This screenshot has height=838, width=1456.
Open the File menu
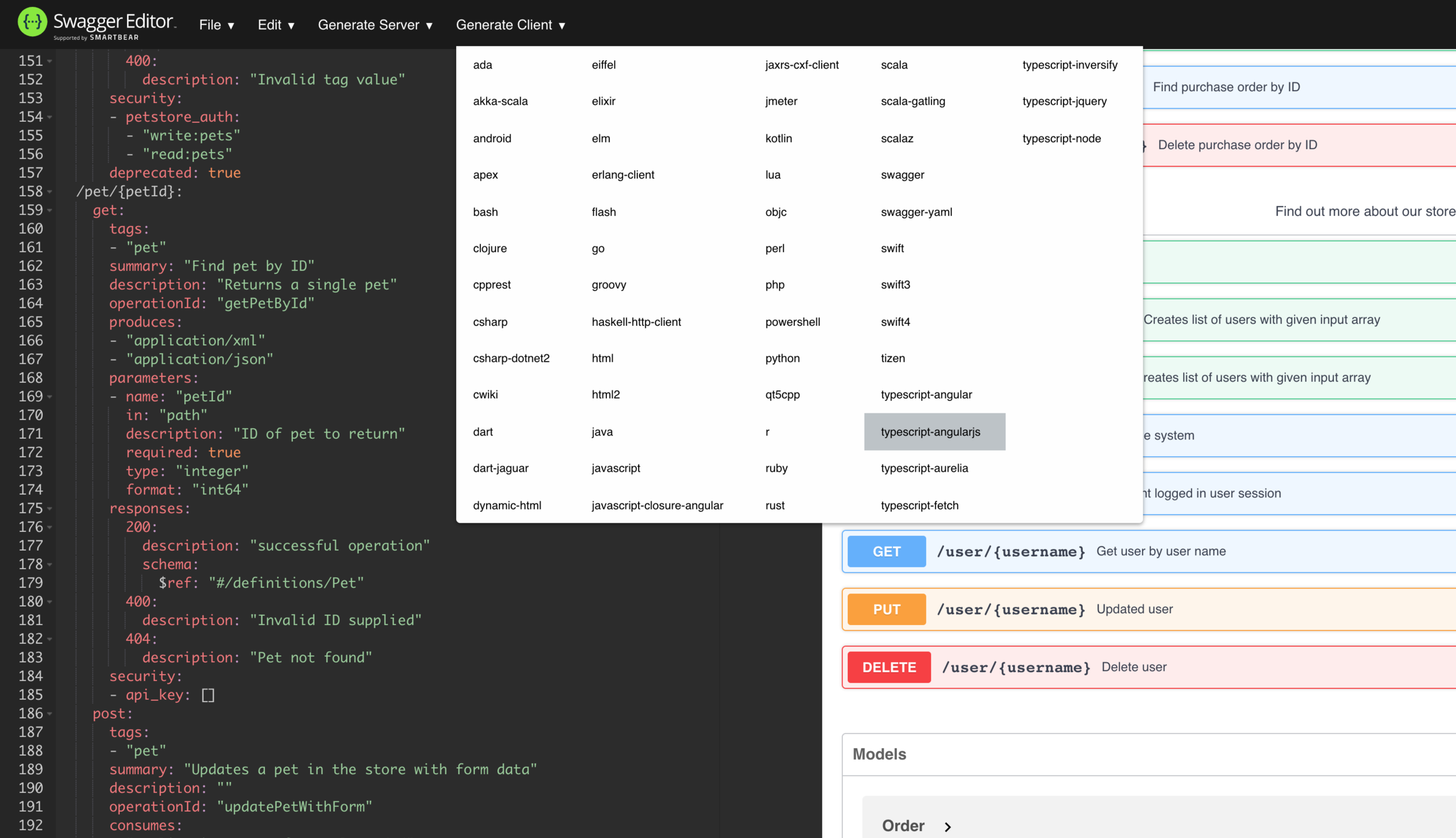[217, 25]
